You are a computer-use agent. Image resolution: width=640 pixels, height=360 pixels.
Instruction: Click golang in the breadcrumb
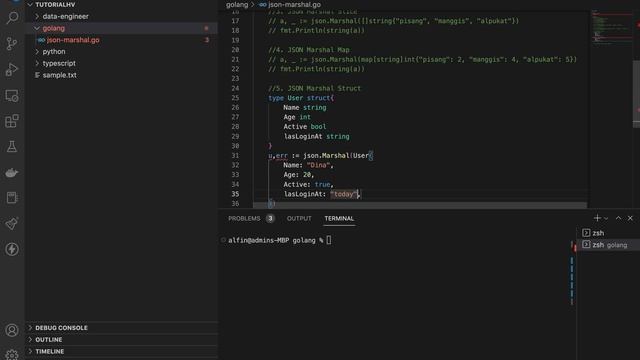[x=237, y=4]
